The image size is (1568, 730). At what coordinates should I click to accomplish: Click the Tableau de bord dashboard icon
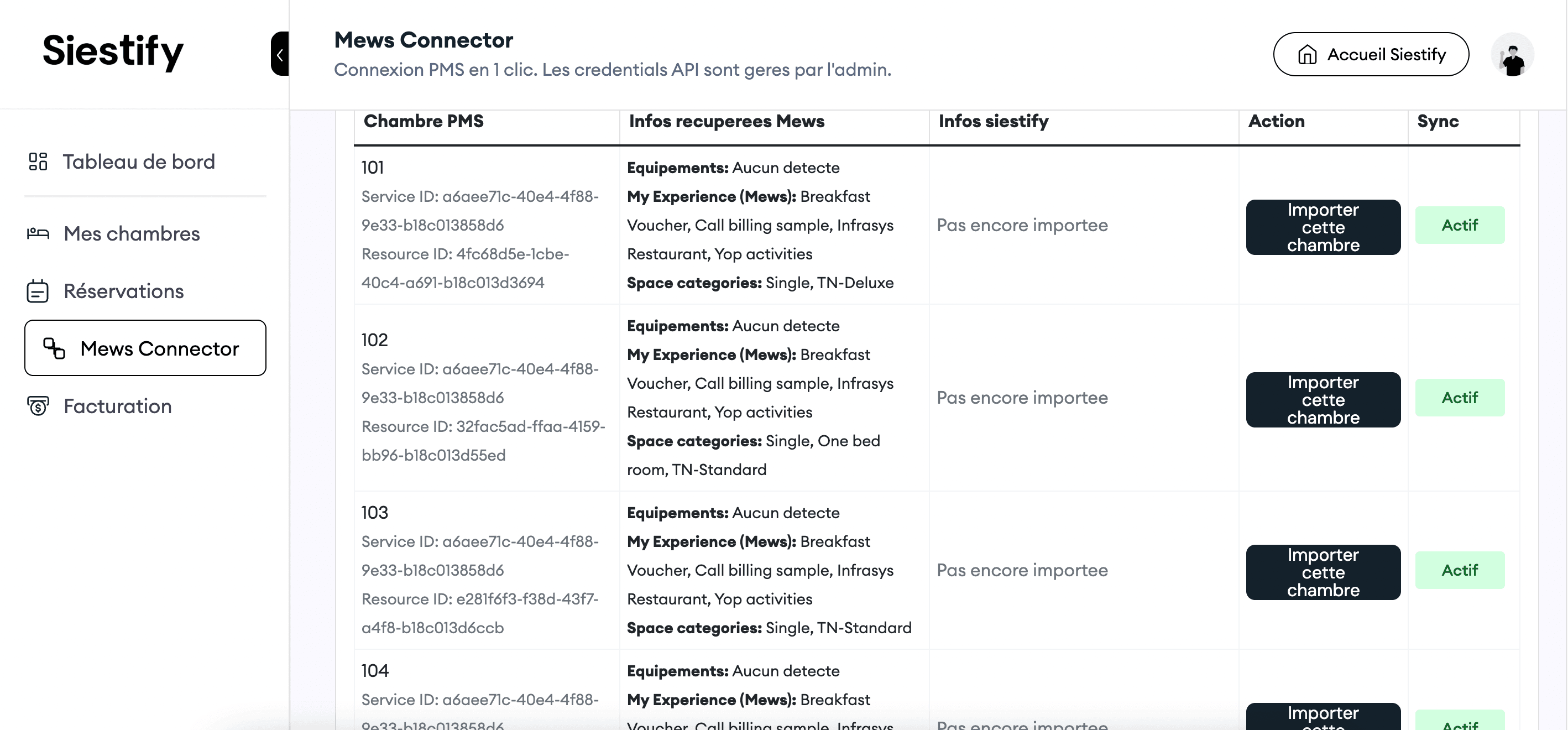click(38, 161)
